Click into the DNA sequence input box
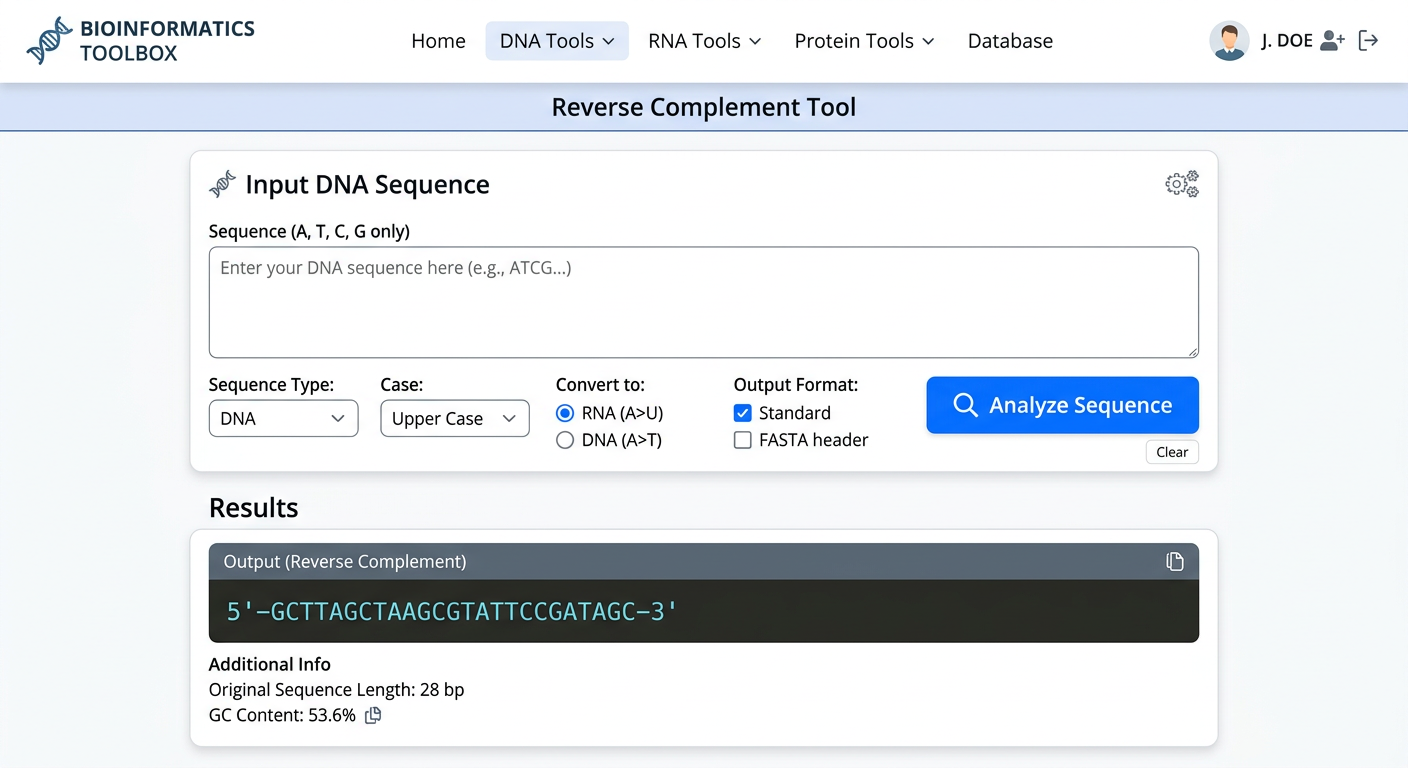 click(703, 302)
